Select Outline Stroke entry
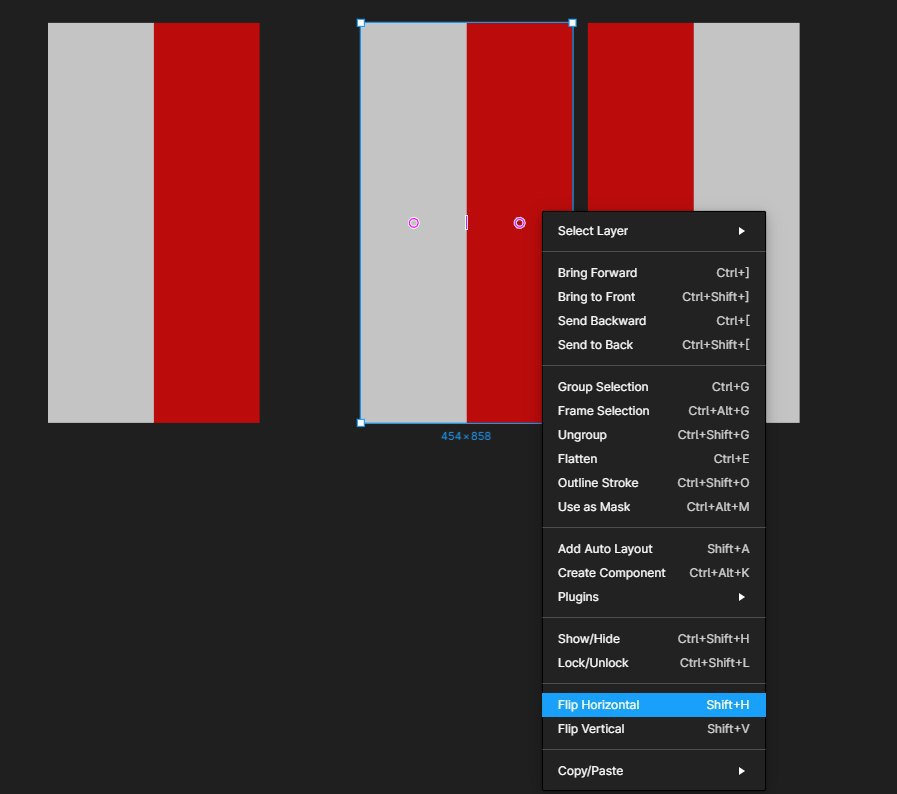This screenshot has width=897, height=794. (x=653, y=483)
